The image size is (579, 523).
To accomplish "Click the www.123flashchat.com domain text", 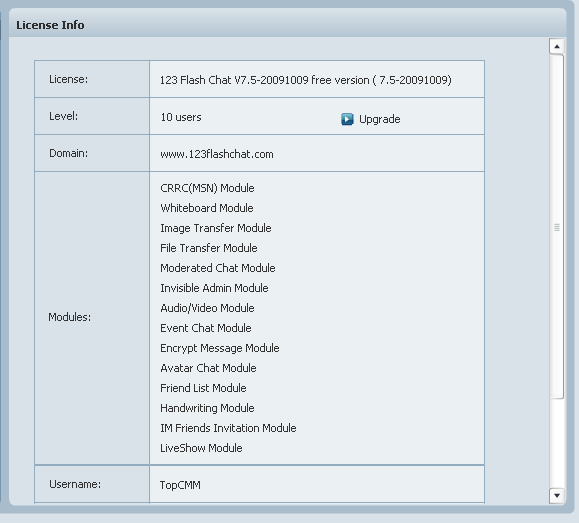I will [217, 154].
